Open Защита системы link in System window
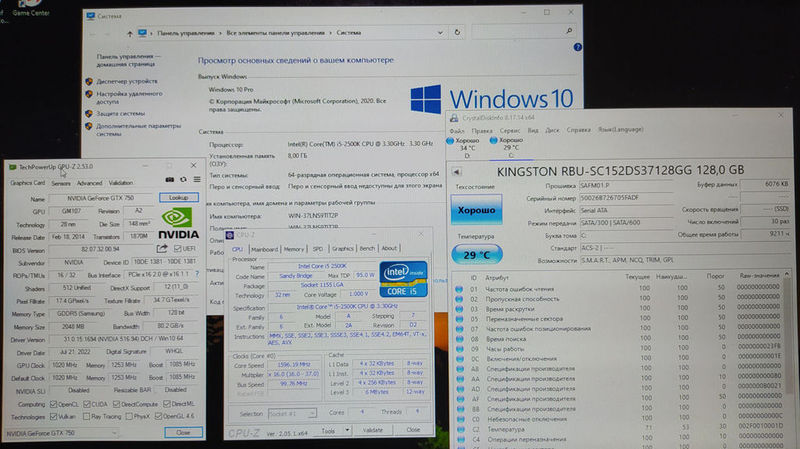800x449 pixels. [120, 113]
